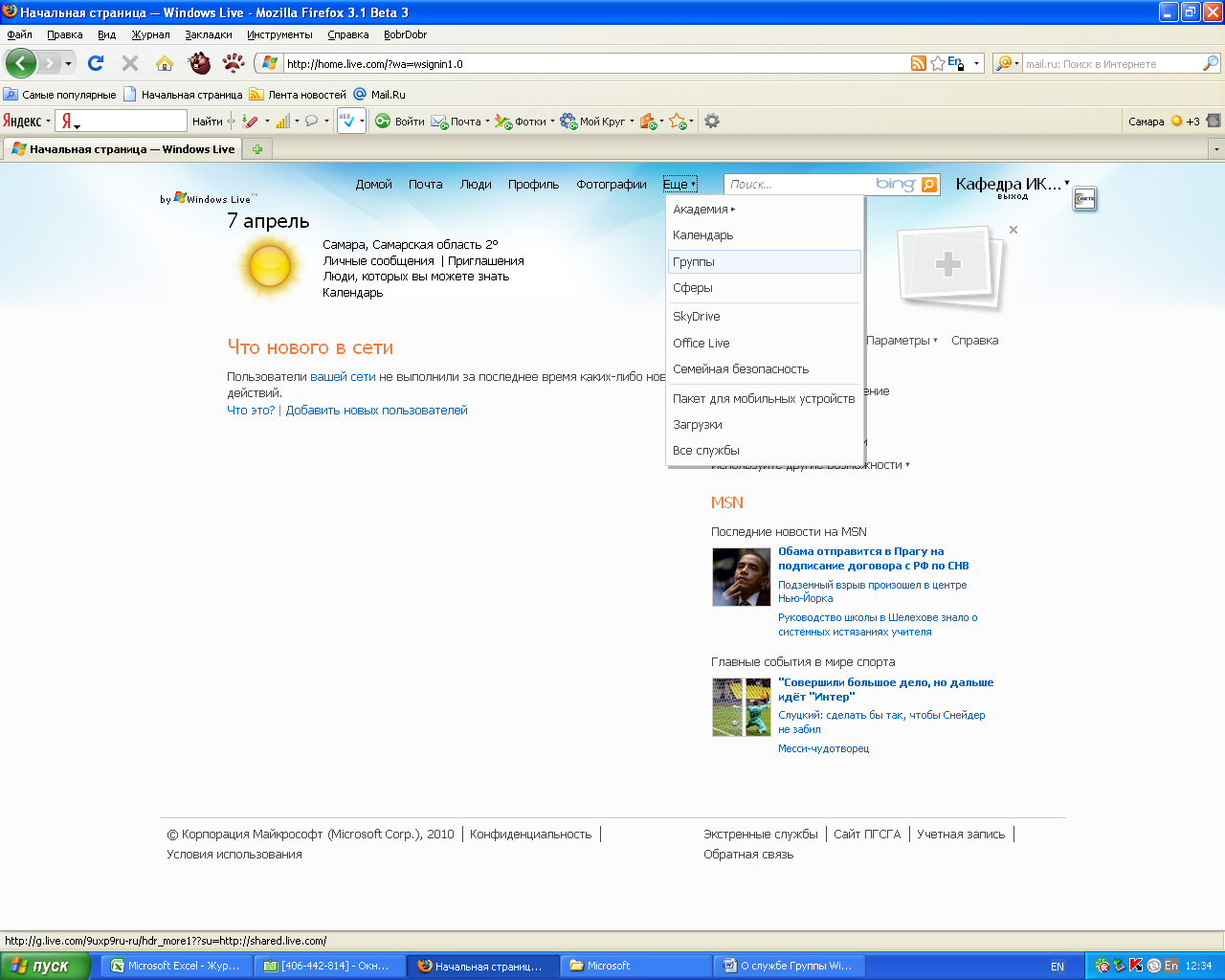Click the Stop loading X icon
The width and height of the screenshot is (1225, 980).
(130, 63)
